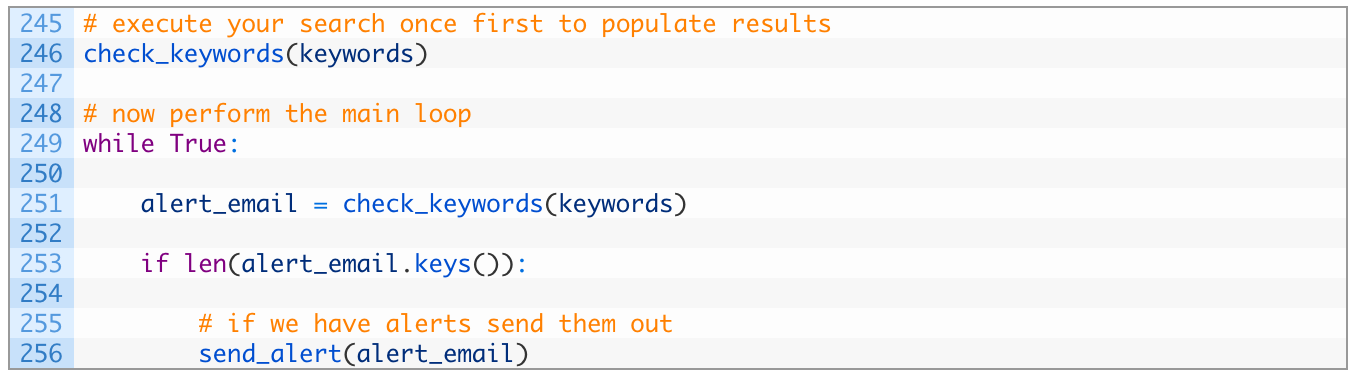The height and width of the screenshot is (382, 1356).
Task: Click line number 255 in the gutter
Action: 41,324
